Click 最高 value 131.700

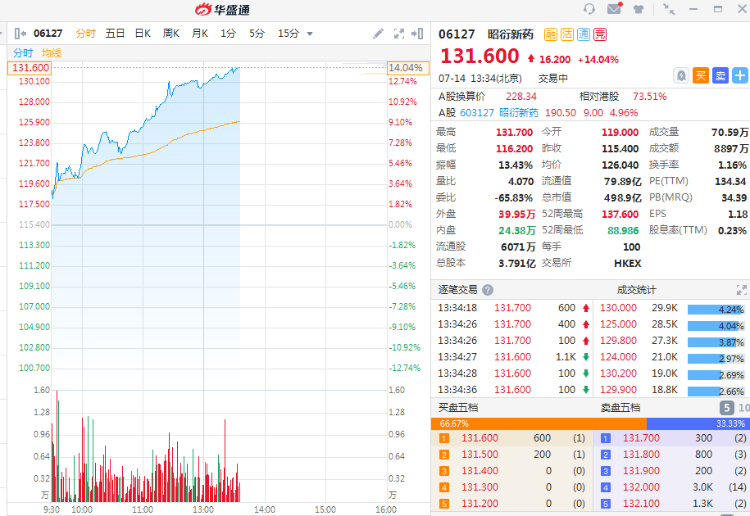(514, 132)
